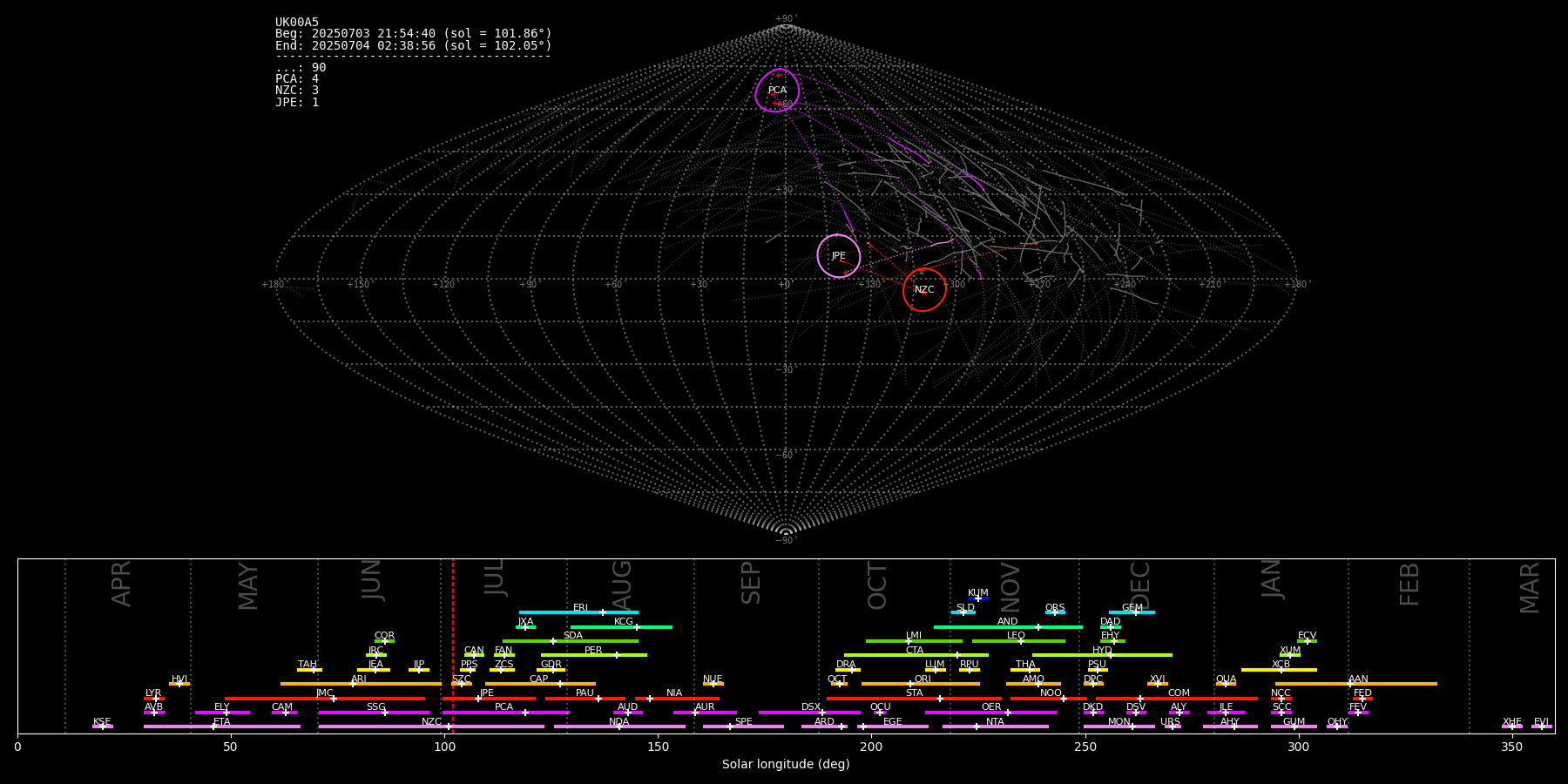Click the 'JPE: 1' count in the header
Image resolution: width=1568 pixels, height=784 pixels.
(297, 103)
